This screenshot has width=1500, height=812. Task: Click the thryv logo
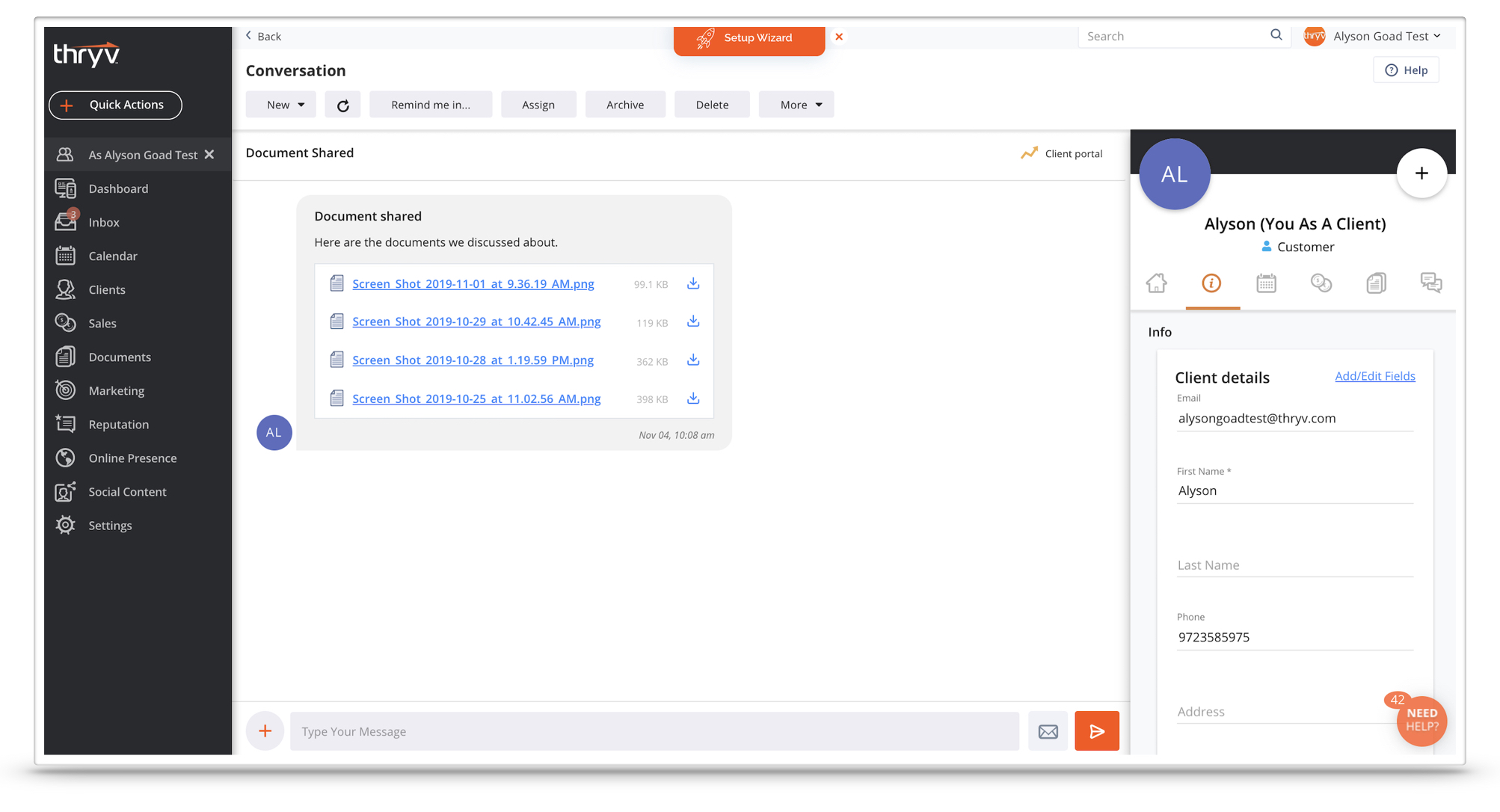[x=86, y=55]
